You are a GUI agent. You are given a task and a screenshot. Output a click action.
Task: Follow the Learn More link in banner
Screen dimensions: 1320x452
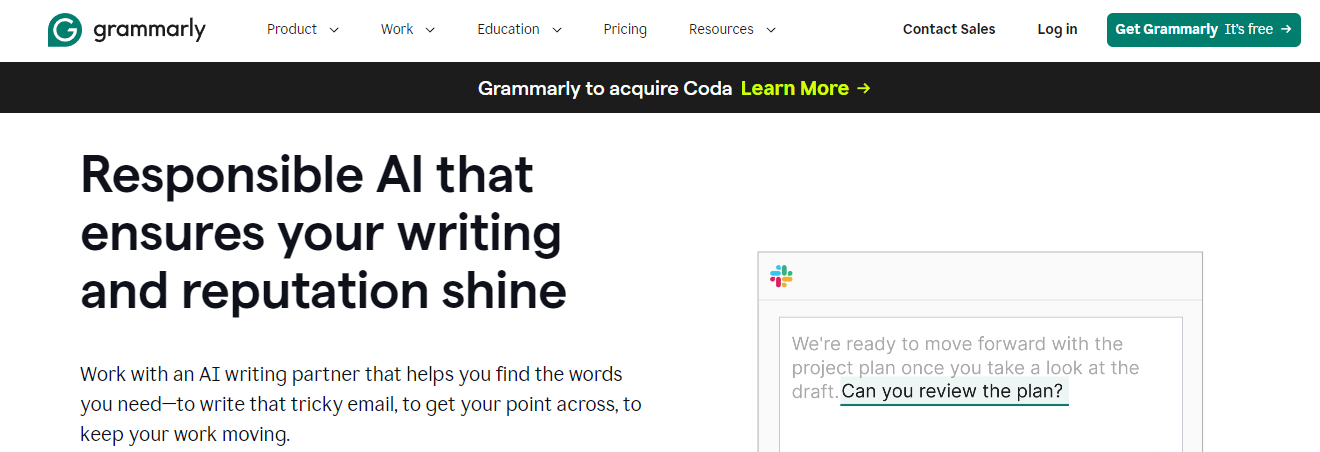(795, 88)
